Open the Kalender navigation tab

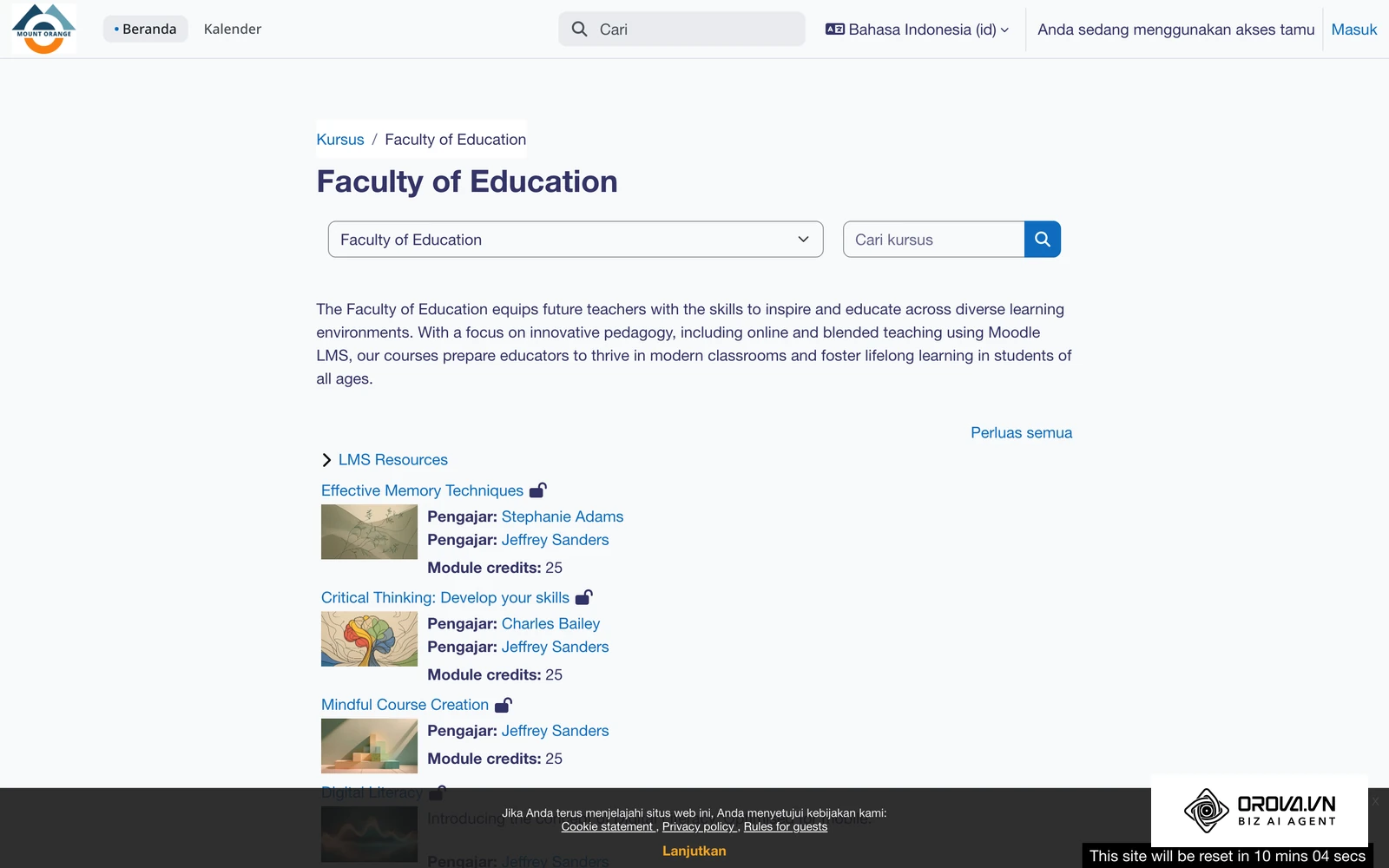pyautogui.click(x=233, y=29)
